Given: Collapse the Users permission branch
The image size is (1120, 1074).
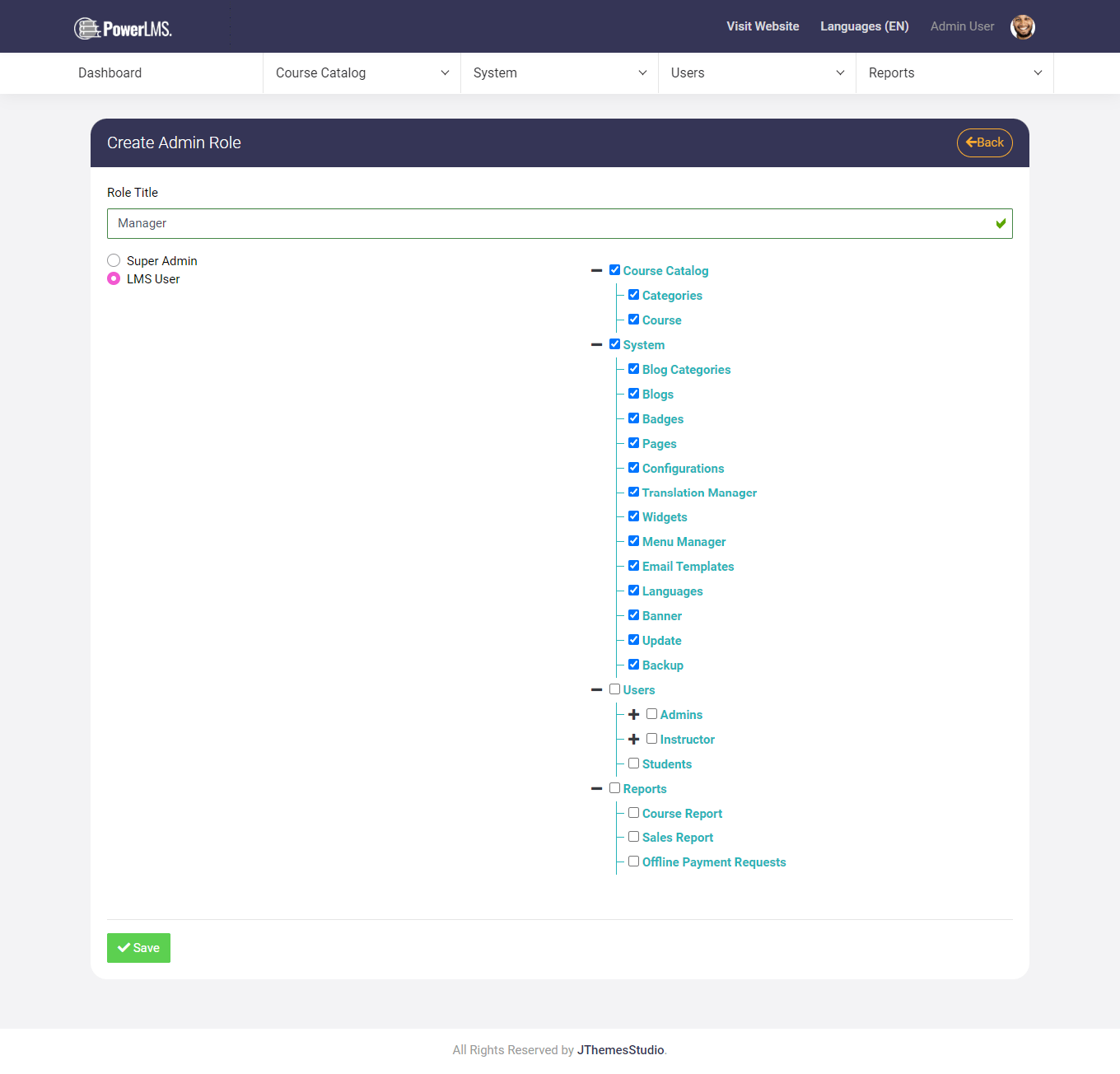Looking at the screenshot, I should [x=597, y=689].
